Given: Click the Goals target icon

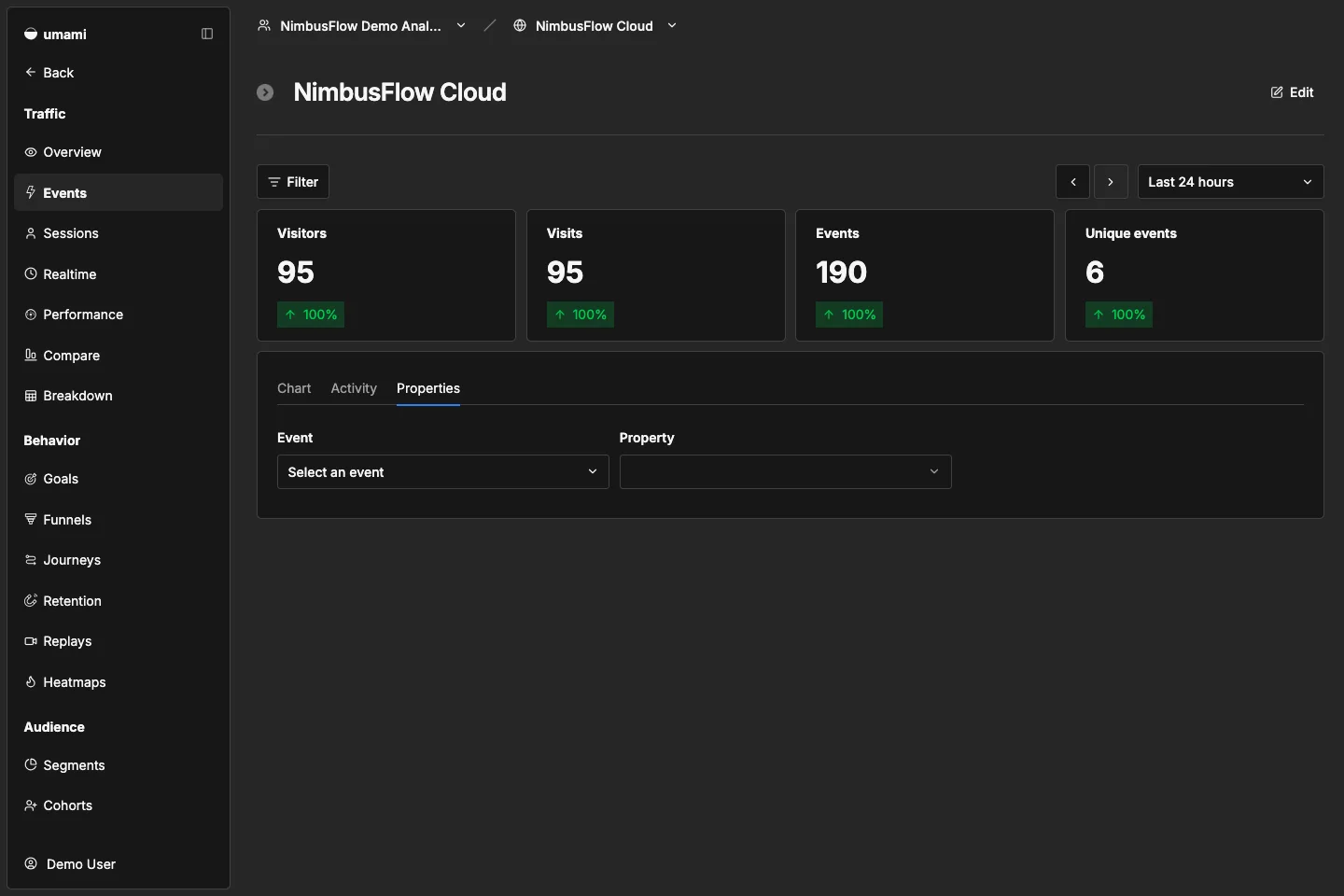Looking at the screenshot, I should coord(31,479).
